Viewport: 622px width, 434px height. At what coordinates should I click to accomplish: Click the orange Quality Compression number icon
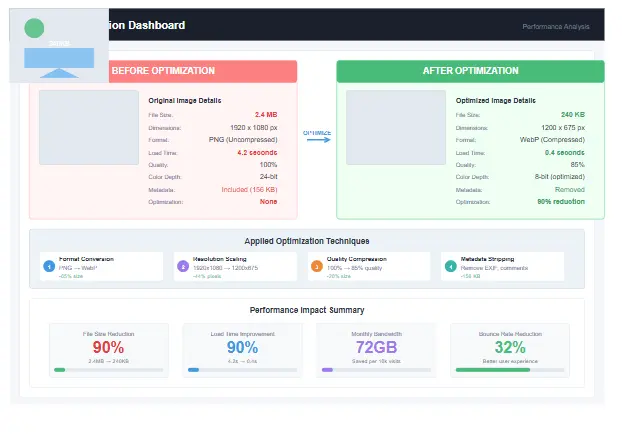coord(317,265)
